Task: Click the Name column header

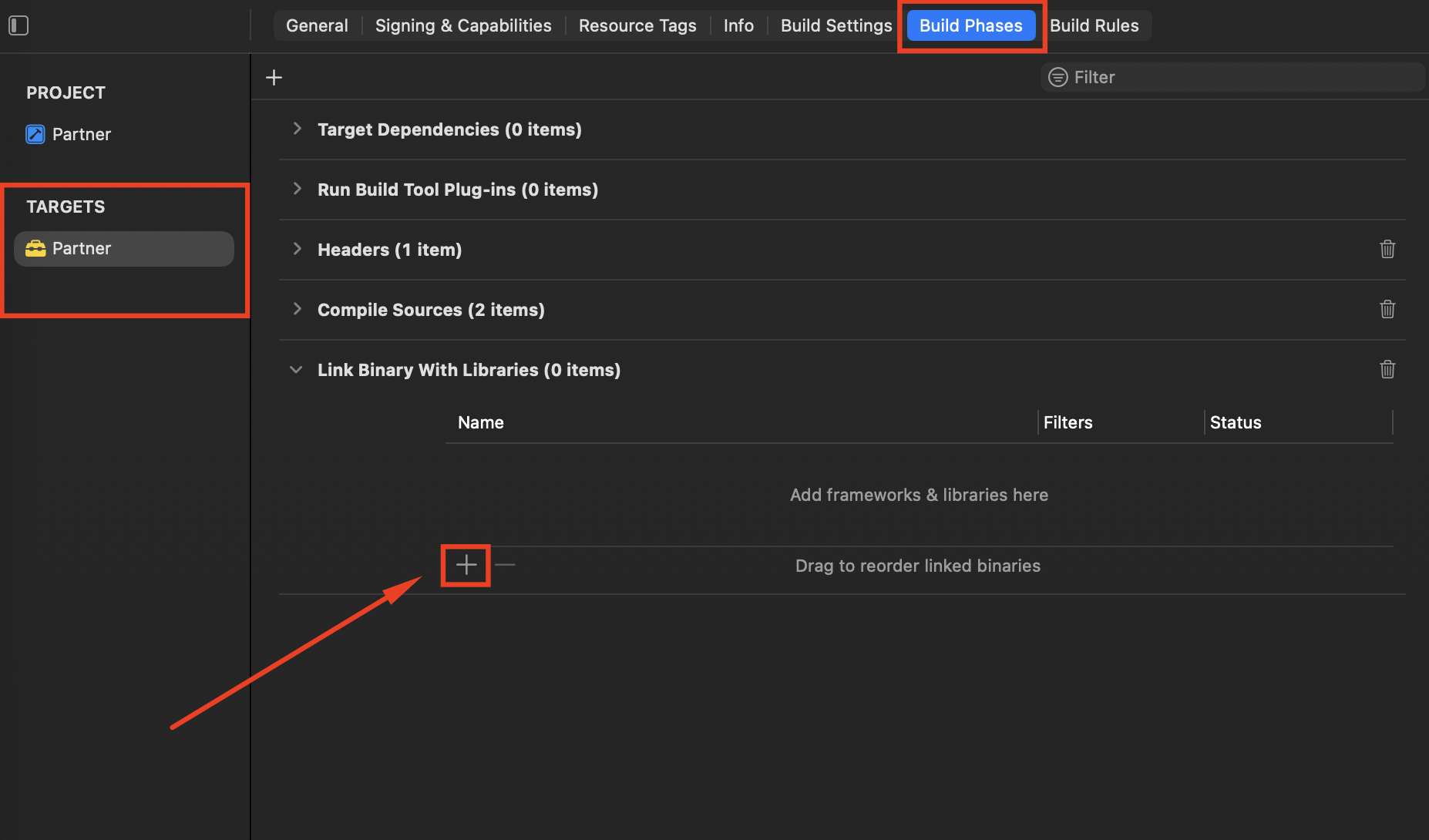Action: tap(480, 422)
